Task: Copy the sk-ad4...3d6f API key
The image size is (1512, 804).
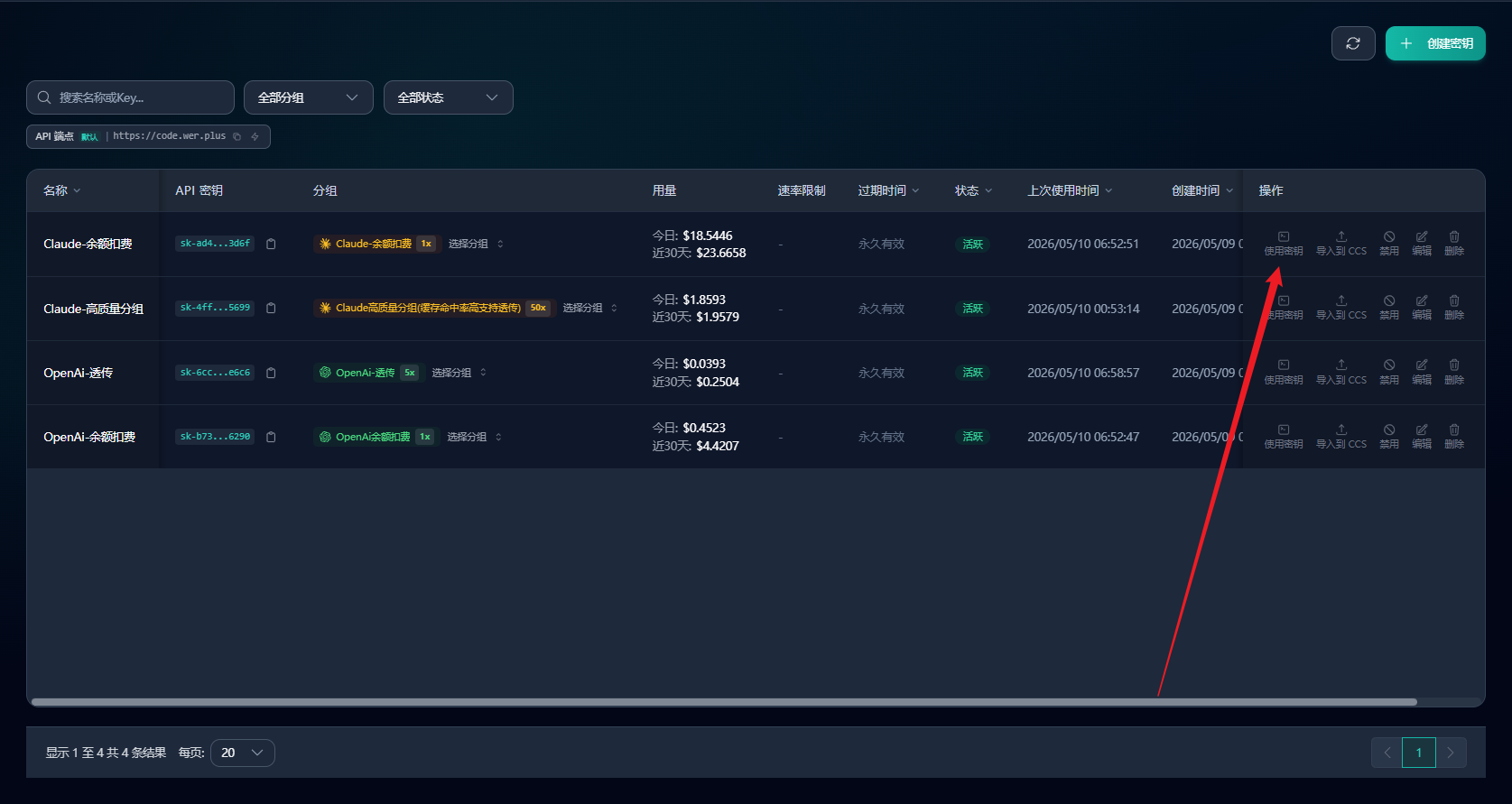Action: pos(271,244)
